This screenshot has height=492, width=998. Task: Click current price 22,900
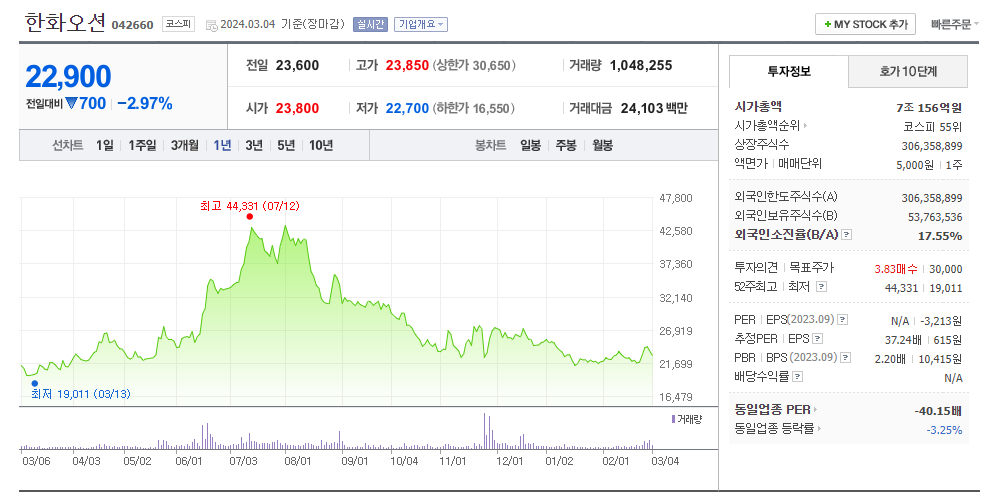[x=68, y=76]
